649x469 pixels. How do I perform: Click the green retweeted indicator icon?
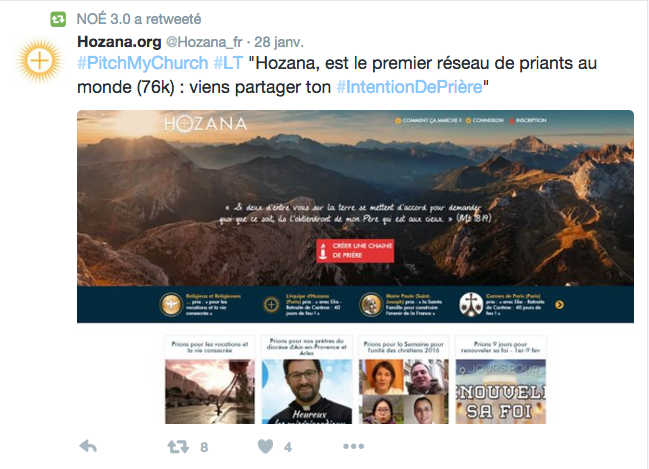coord(58,19)
